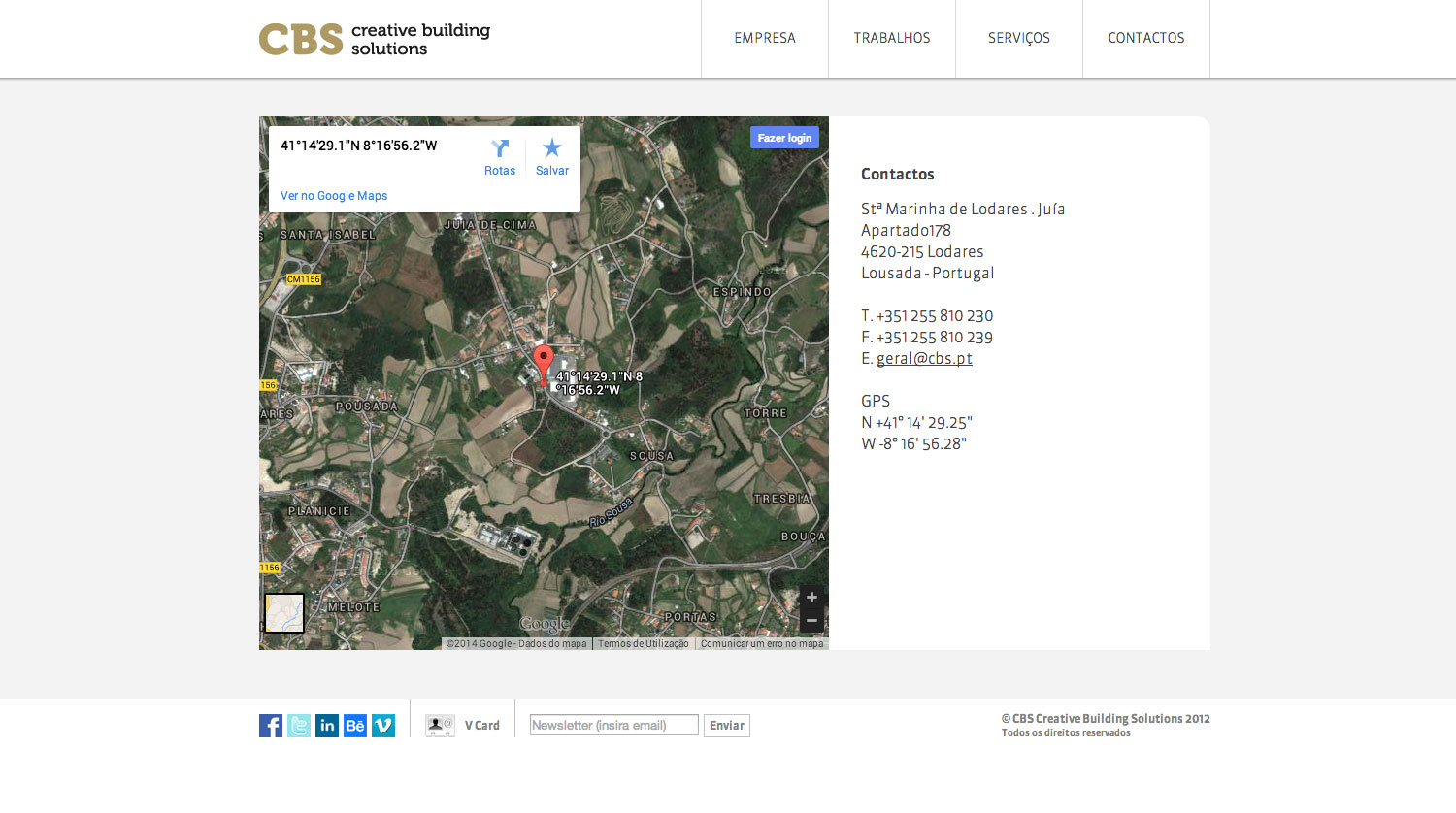Email via the geral@cbs.pt link
This screenshot has height=813, width=1456.
(924, 357)
